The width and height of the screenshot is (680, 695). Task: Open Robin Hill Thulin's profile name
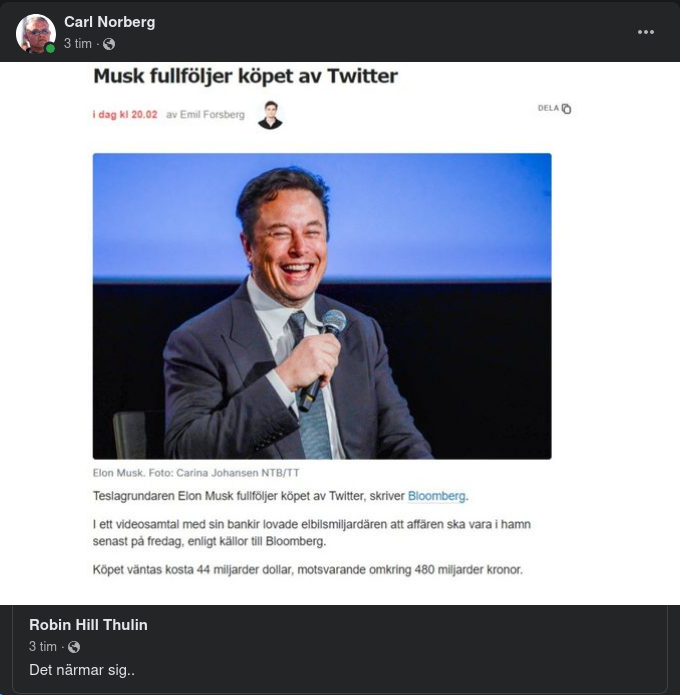(88, 625)
